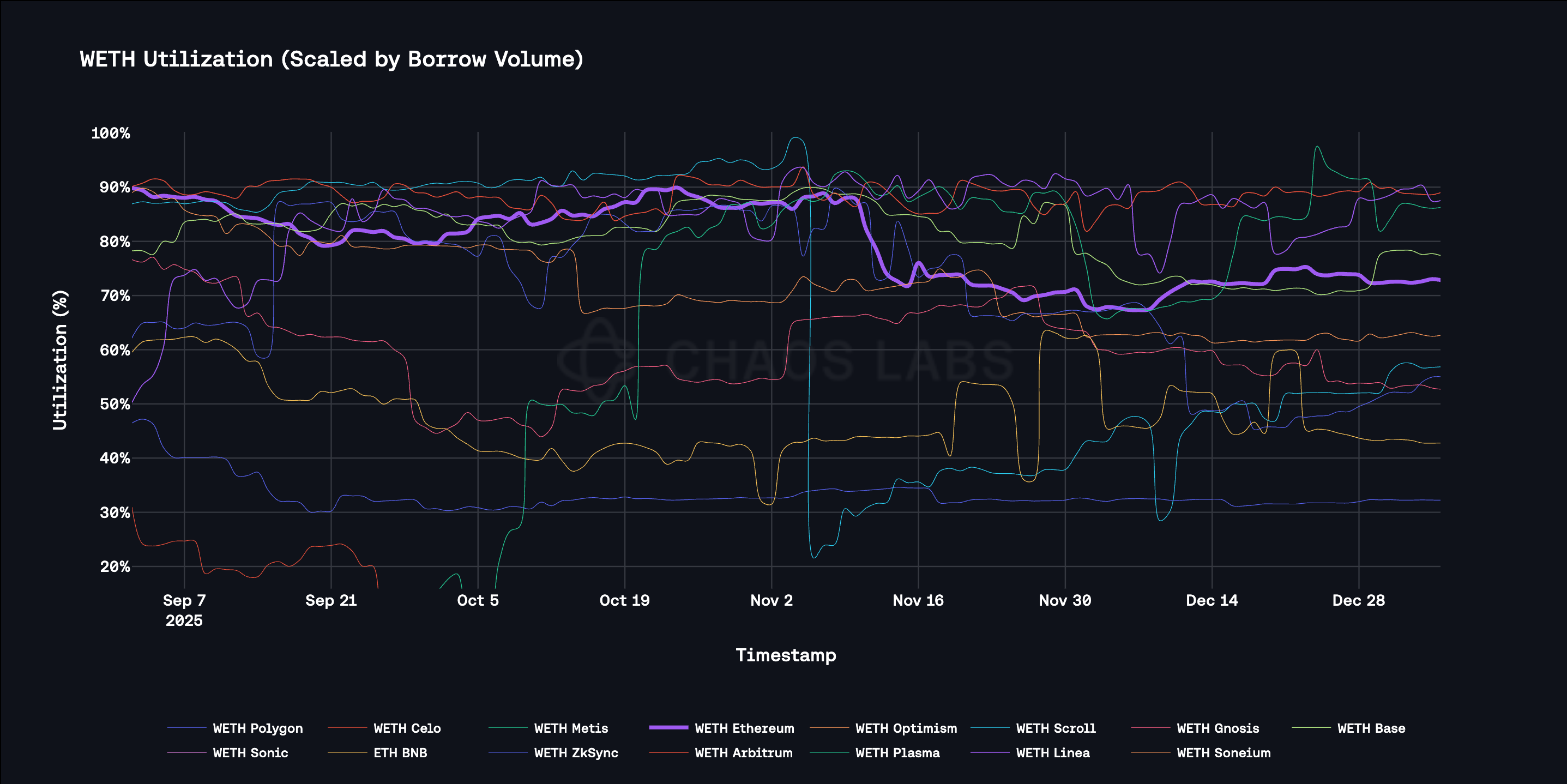Screen dimensions: 1567x784
Task: Click the thick purple WETH Ethereum line swatch
Action: tap(668, 727)
